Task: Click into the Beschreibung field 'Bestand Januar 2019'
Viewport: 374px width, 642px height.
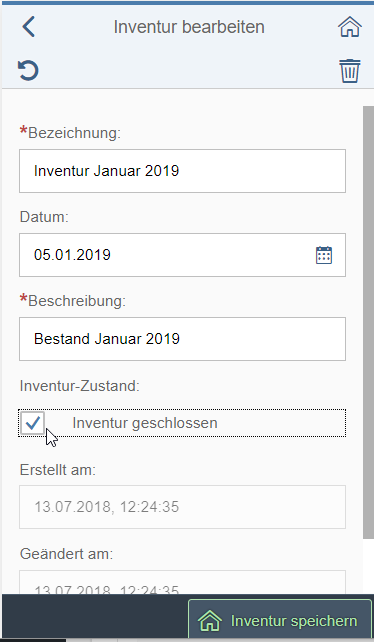Action: [x=182, y=339]
